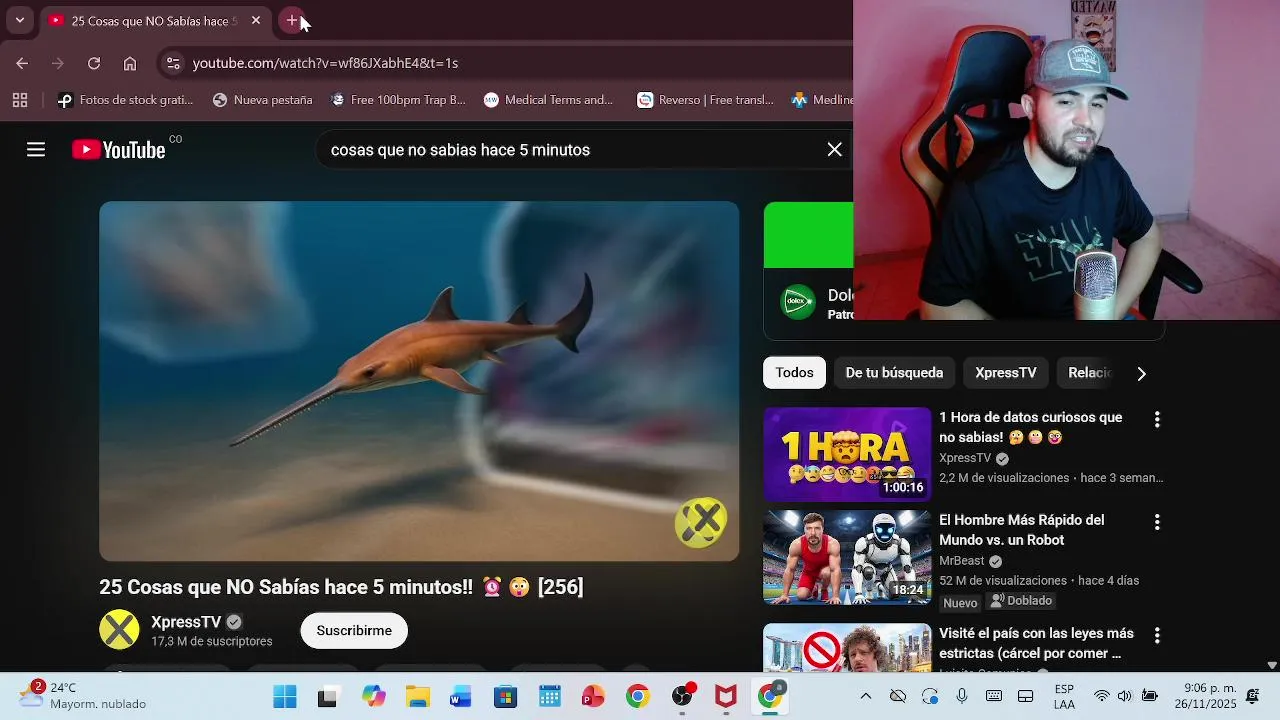
Task: Open OBS Studio from taskbar
Action: [x=682, y=697]
